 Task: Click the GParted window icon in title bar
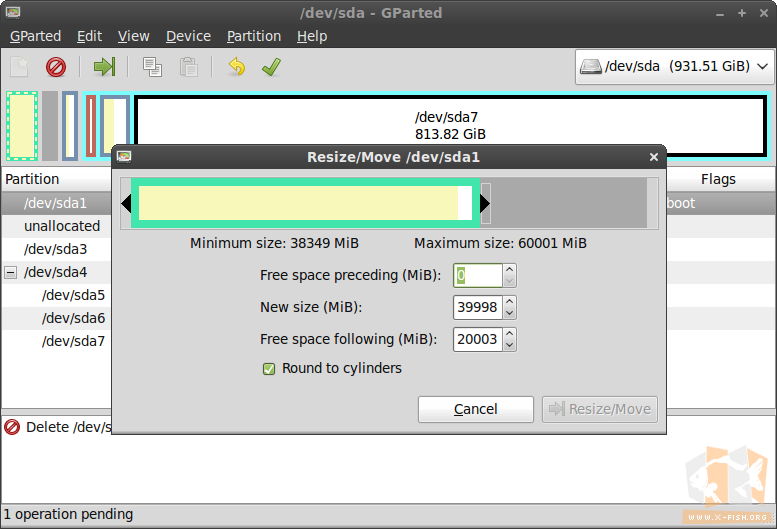pyautogui.click(x=13, y=12)
